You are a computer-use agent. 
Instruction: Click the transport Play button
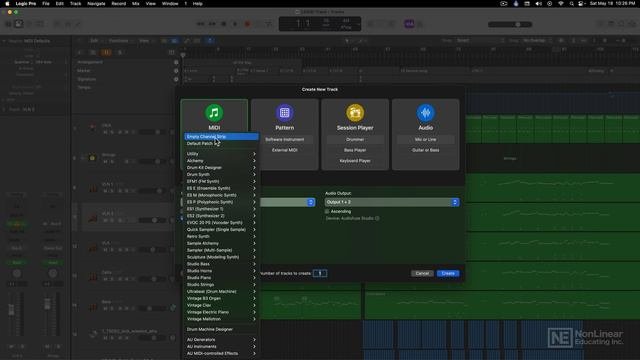tap(235, 24)
